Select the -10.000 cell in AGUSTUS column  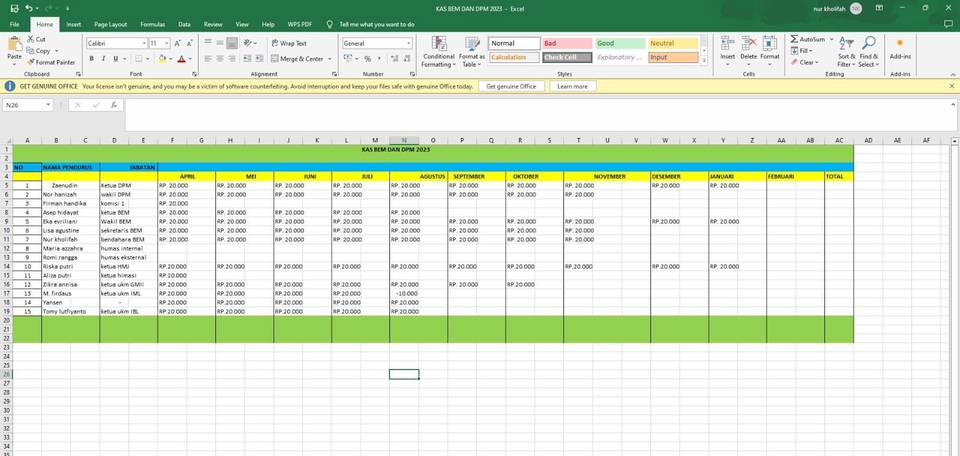[404, 293]
